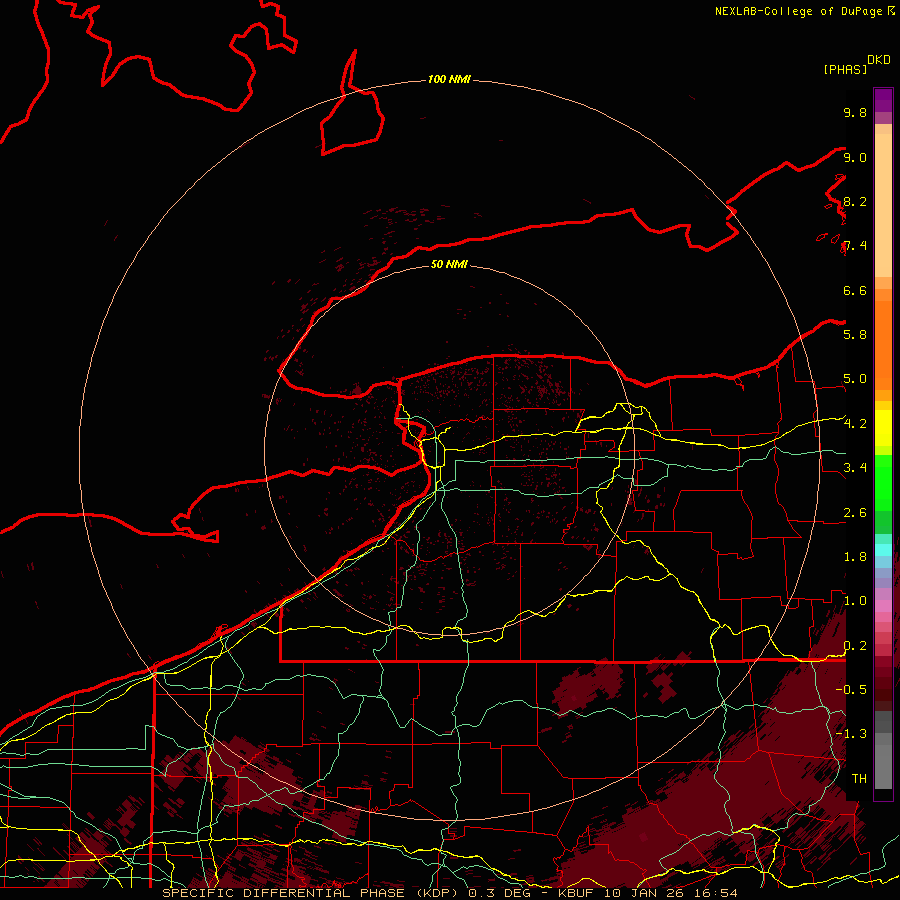
Task: Click the 4.2 value on color scale
Action: coord(855,424)
